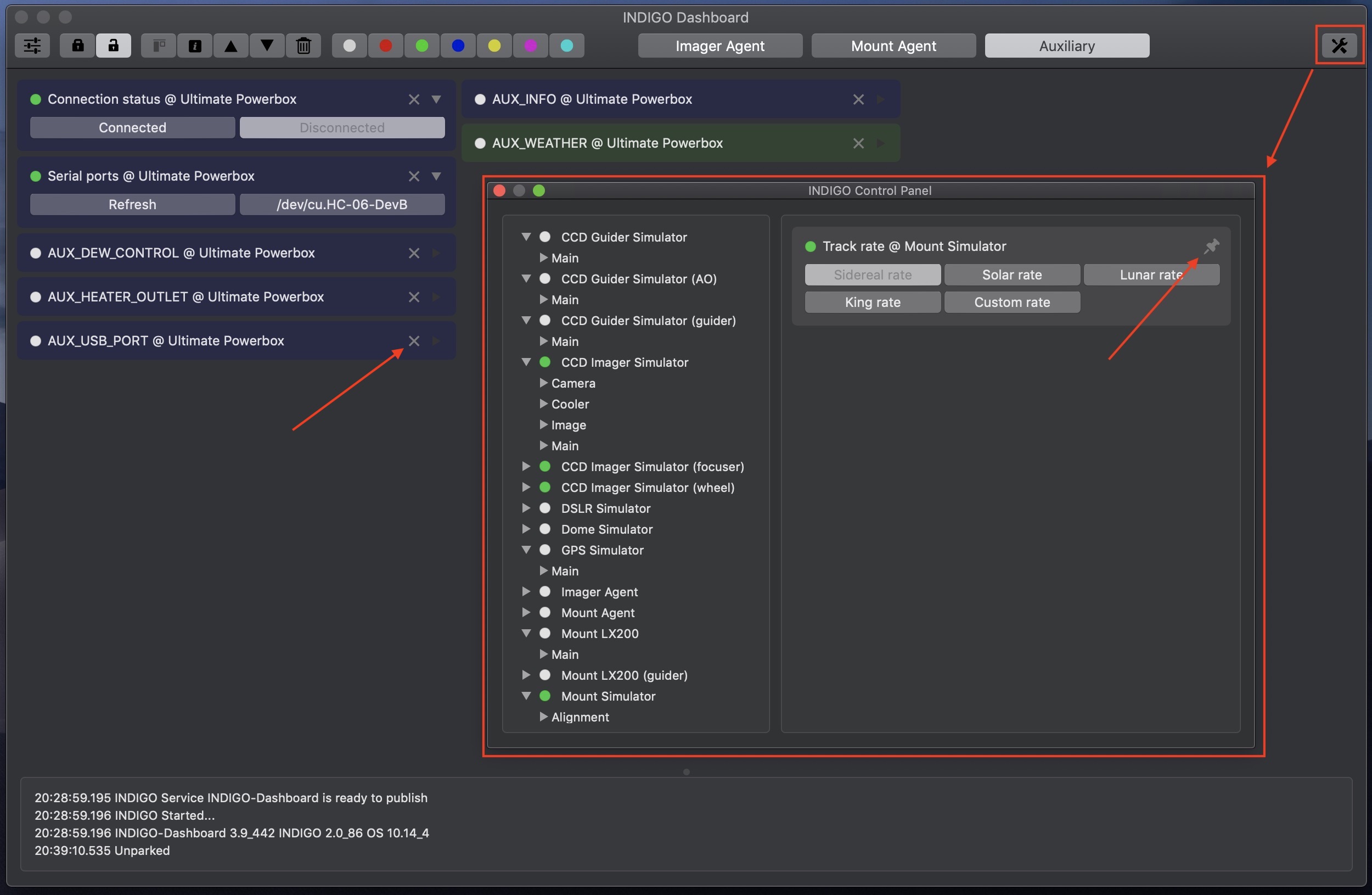Image resolution: width=1372 pixels, height=895 pixels.
Task: Select the blue color dot
Action: click(x=458, y=46)
